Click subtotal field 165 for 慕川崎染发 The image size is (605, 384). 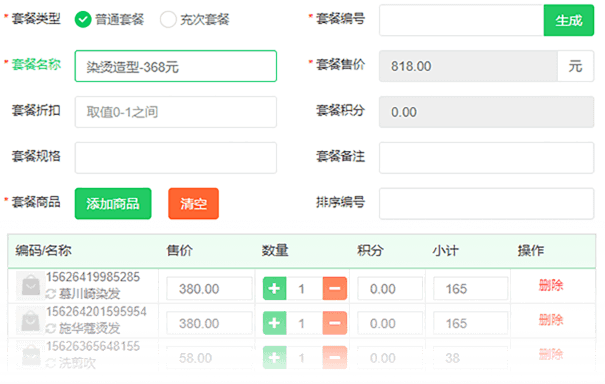point(470,288)
